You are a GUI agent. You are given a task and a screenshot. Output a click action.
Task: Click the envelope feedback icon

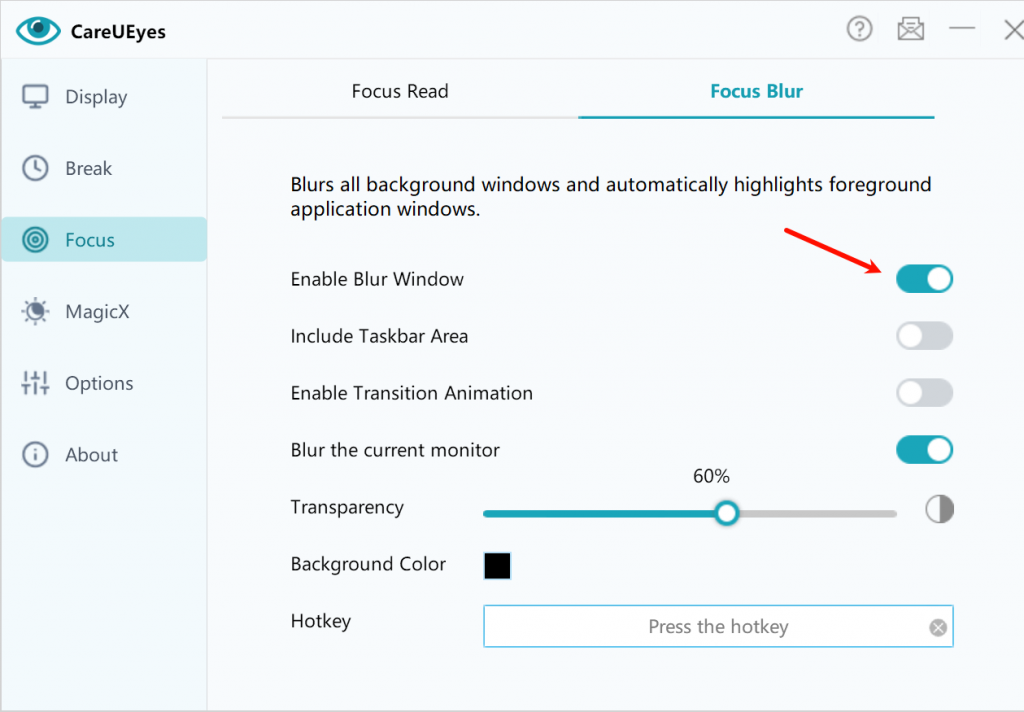click(910, 29)
